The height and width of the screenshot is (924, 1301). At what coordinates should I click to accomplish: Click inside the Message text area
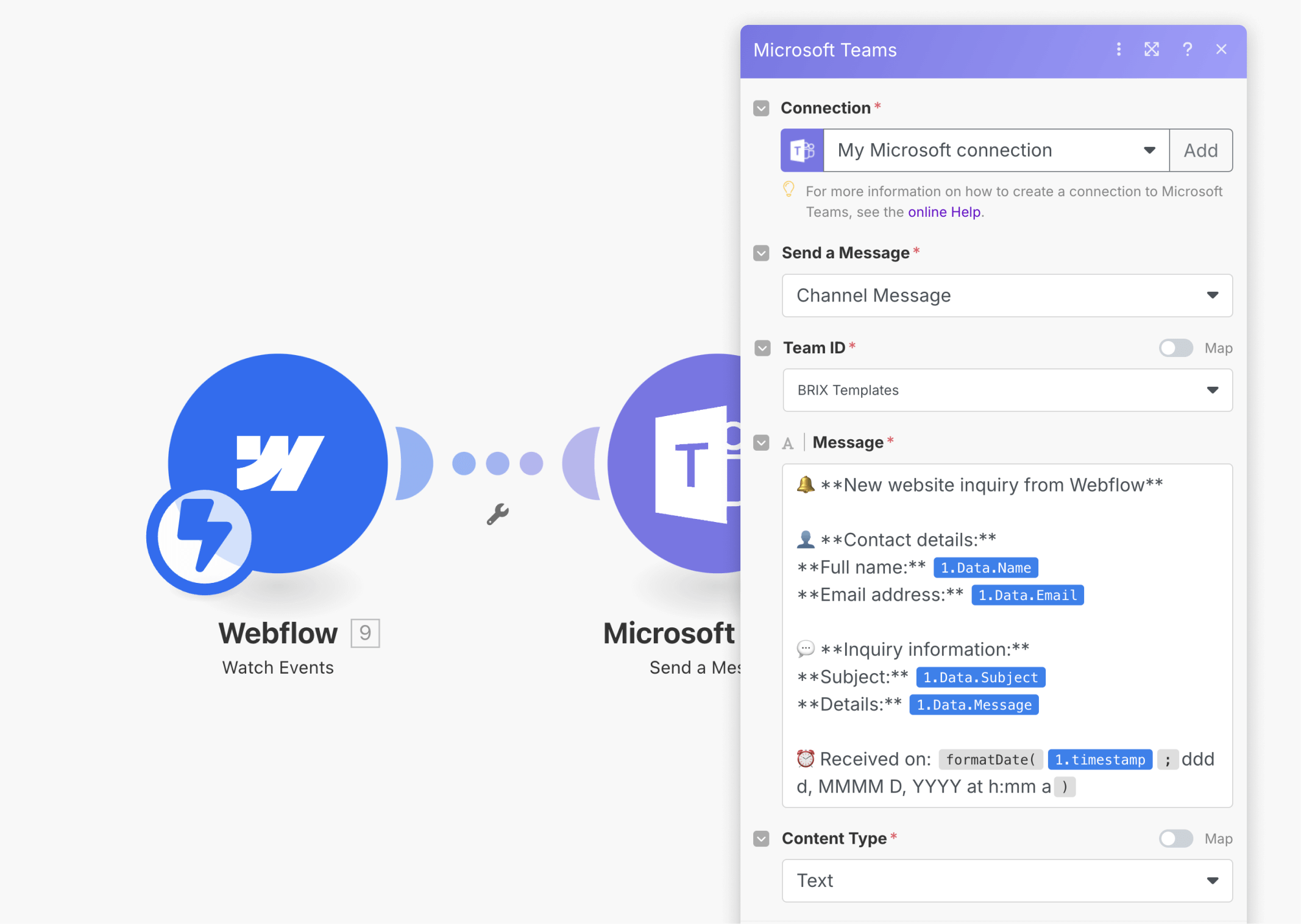click(1007, 635)
